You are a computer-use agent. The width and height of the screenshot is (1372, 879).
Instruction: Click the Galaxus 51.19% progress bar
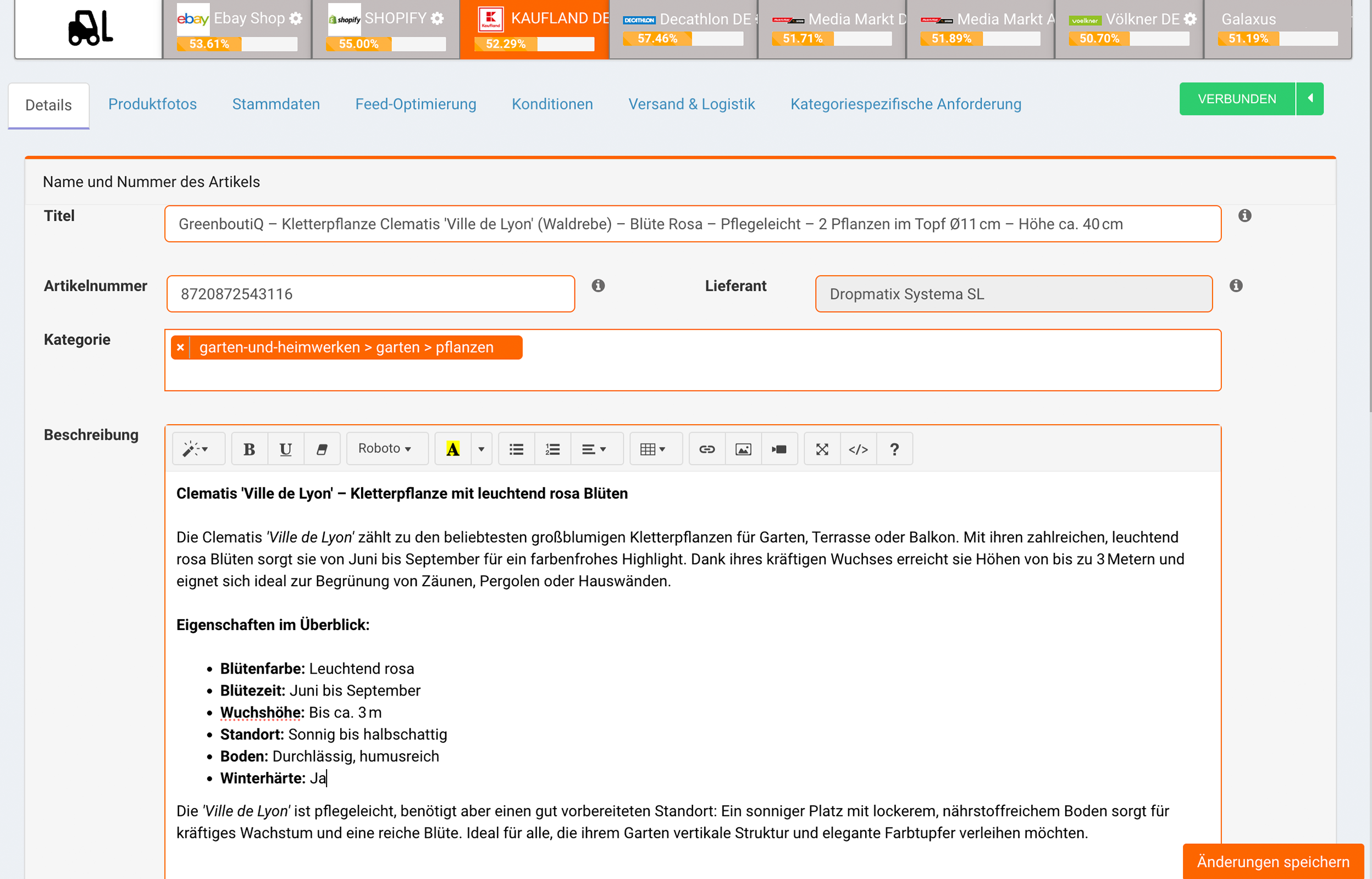1277,39
